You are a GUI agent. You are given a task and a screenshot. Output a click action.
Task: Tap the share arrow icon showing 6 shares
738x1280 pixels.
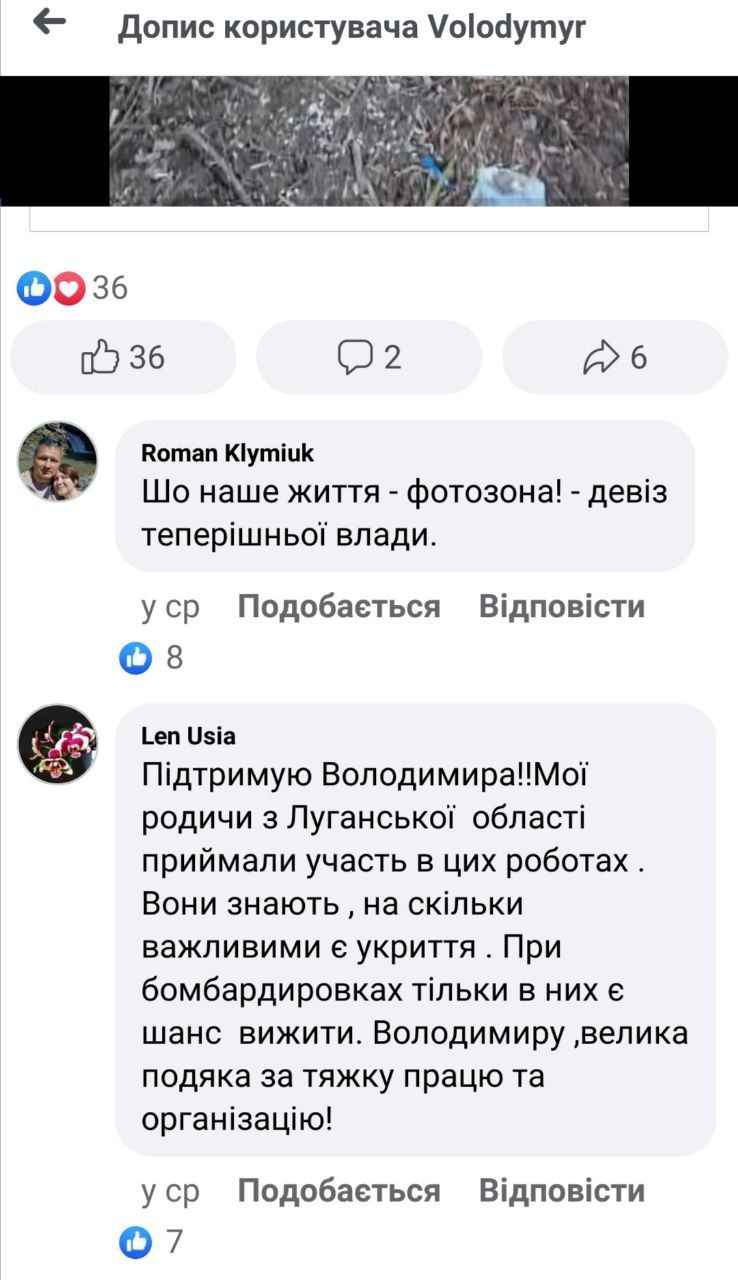614,357
